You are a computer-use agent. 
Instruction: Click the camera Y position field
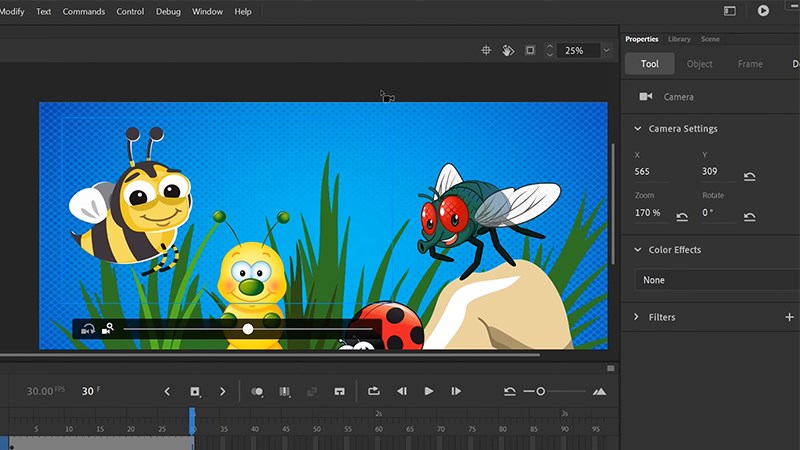[x=710, y=172]
